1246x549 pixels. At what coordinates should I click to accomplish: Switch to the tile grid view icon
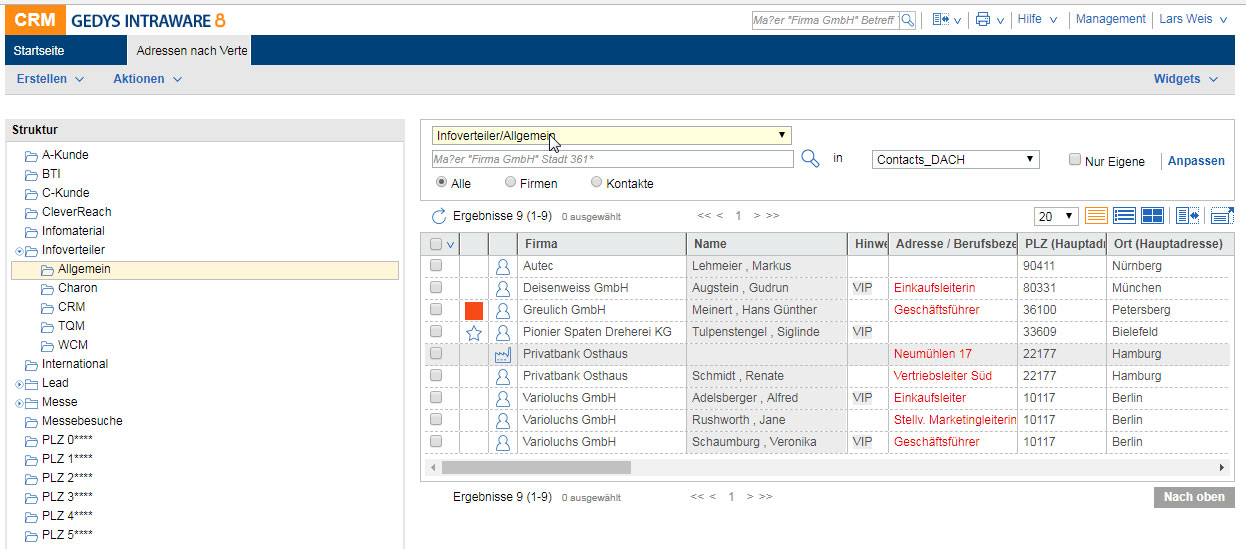[1152, 216]
